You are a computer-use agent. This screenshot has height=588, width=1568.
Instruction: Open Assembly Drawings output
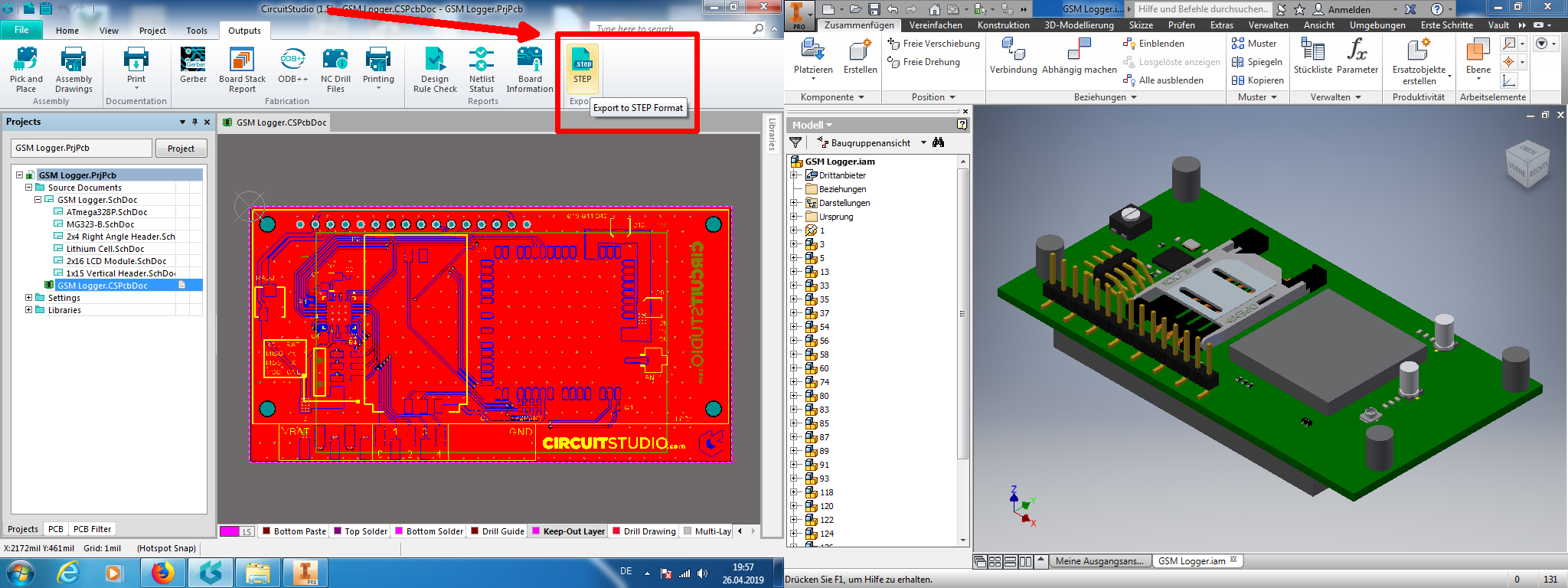[73, 70]
